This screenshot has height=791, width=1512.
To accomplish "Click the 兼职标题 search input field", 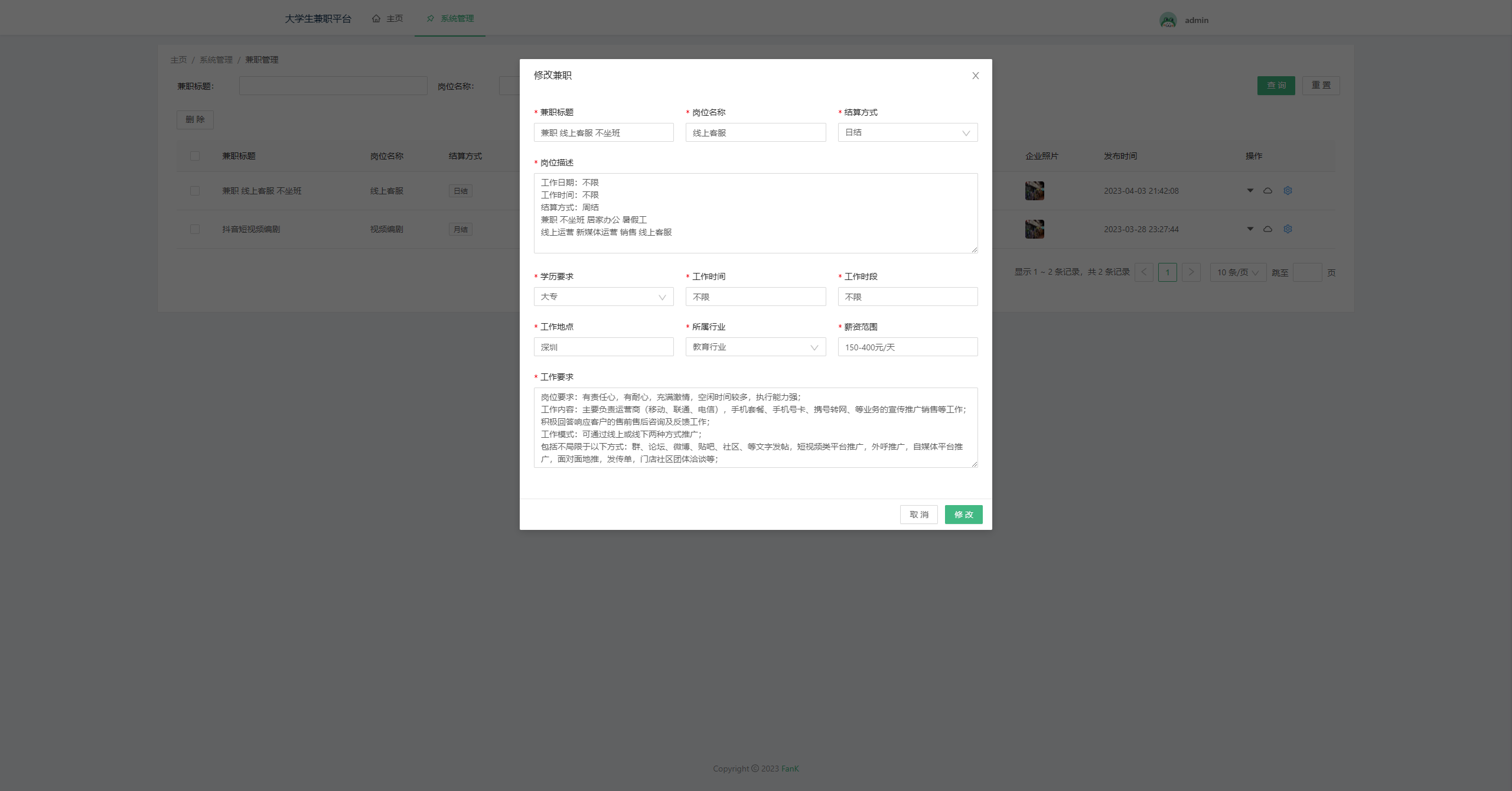I will point(333,86).
